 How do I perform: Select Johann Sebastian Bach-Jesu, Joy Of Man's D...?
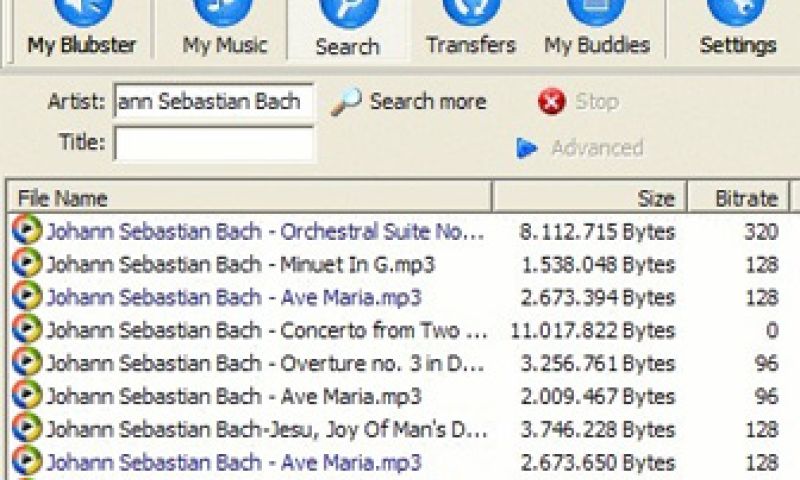(x=267, y=430)
